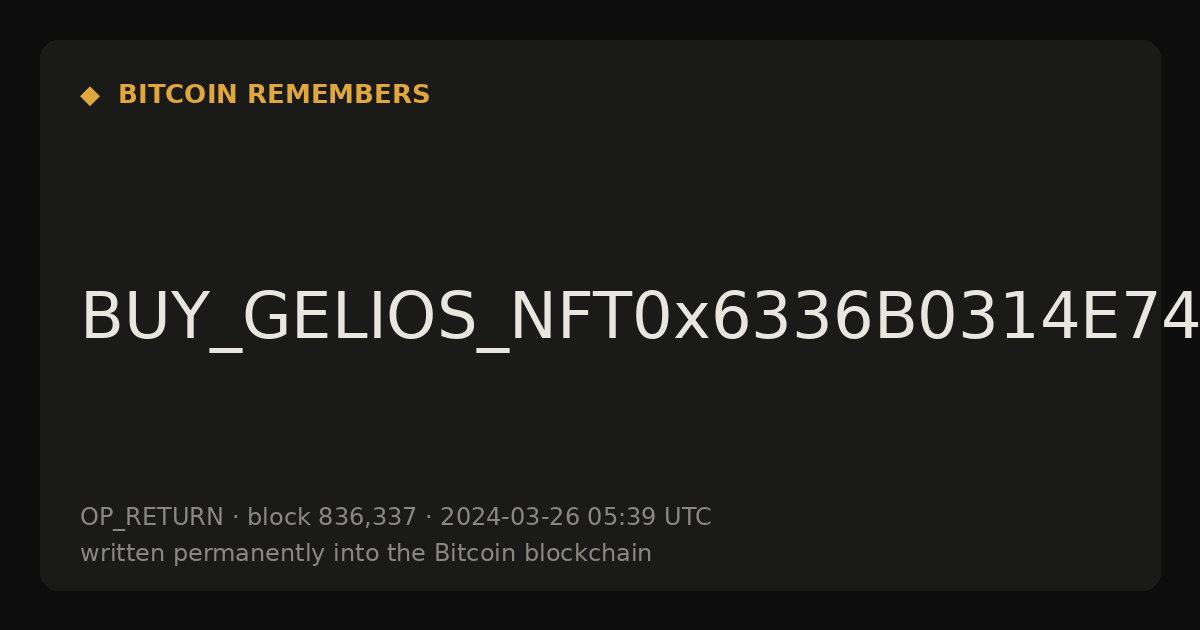Viewport: 1200px width, 630px height.
Task: Click GELIOS in the large message
Action: point(361,318)
